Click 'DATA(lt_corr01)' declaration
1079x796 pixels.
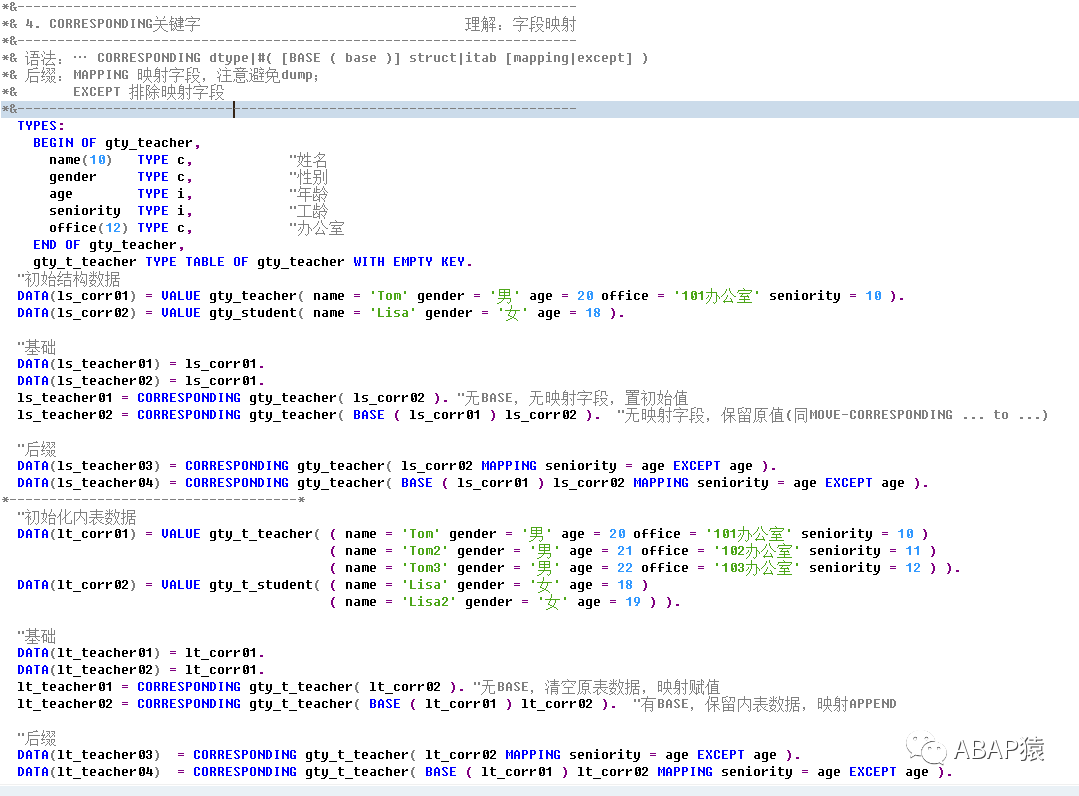76,534
